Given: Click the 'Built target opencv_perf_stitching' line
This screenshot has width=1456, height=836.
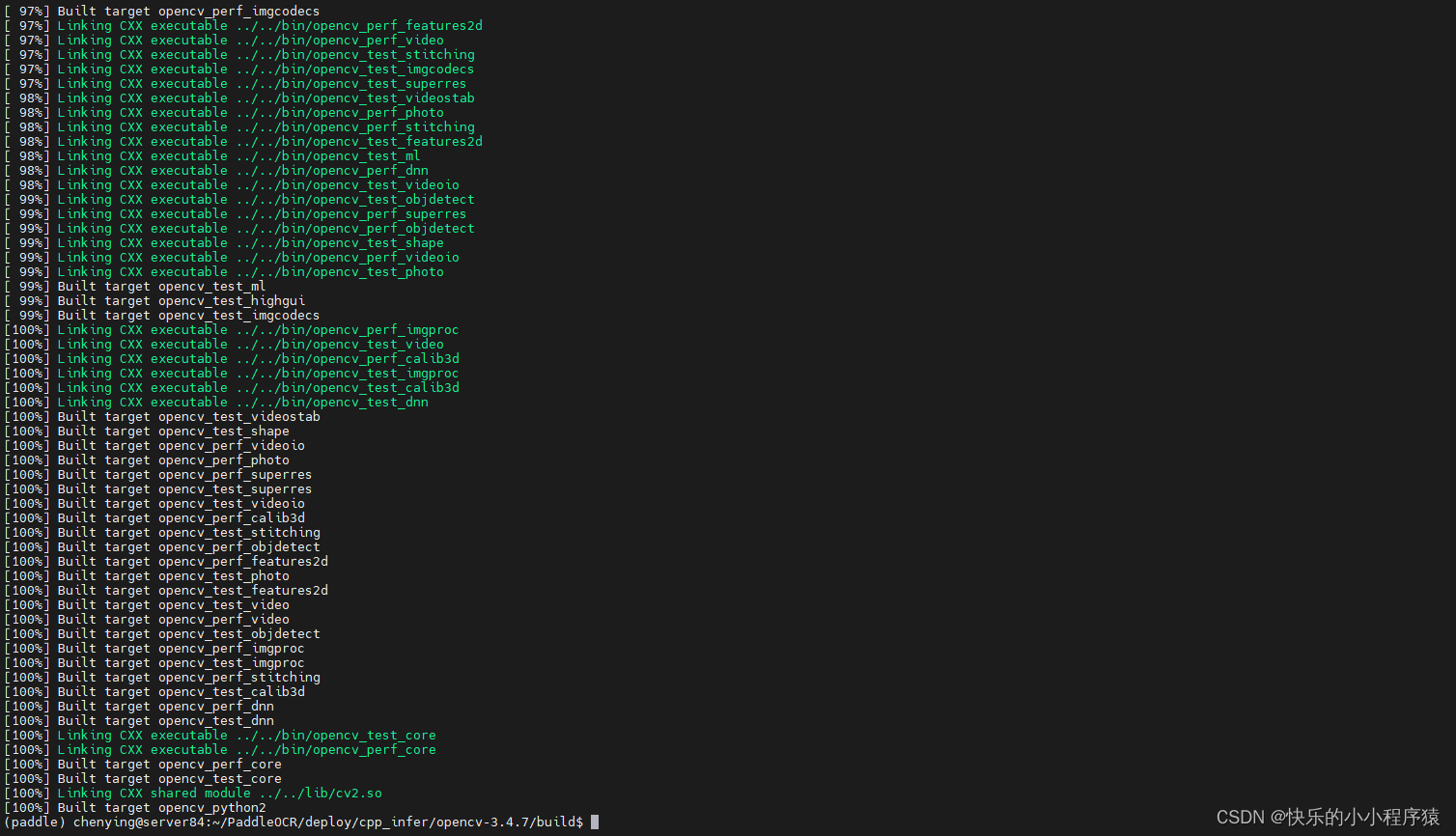Looking at the screenshot, I should pos(162,678).
